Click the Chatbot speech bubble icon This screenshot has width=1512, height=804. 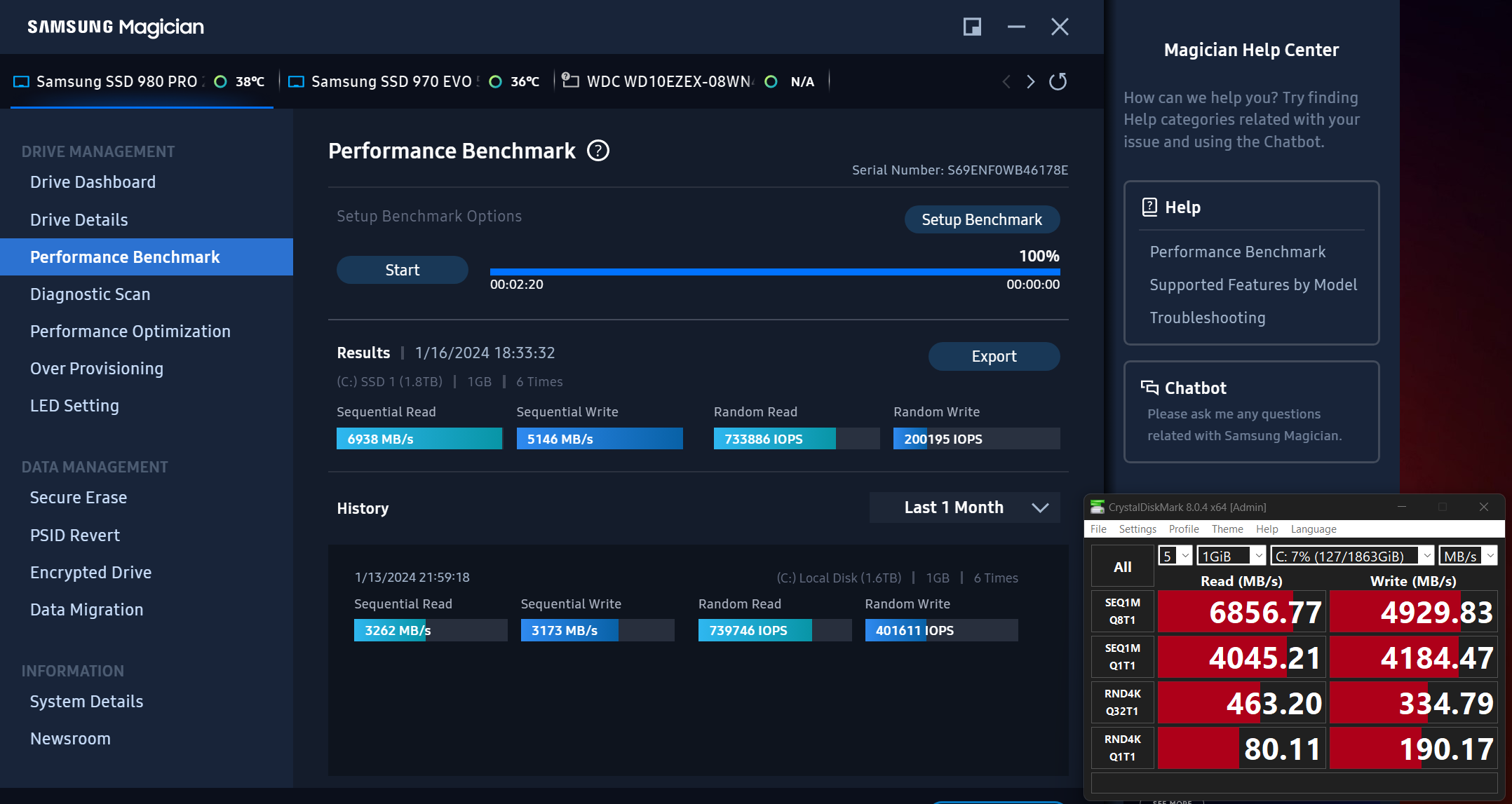1149,388
